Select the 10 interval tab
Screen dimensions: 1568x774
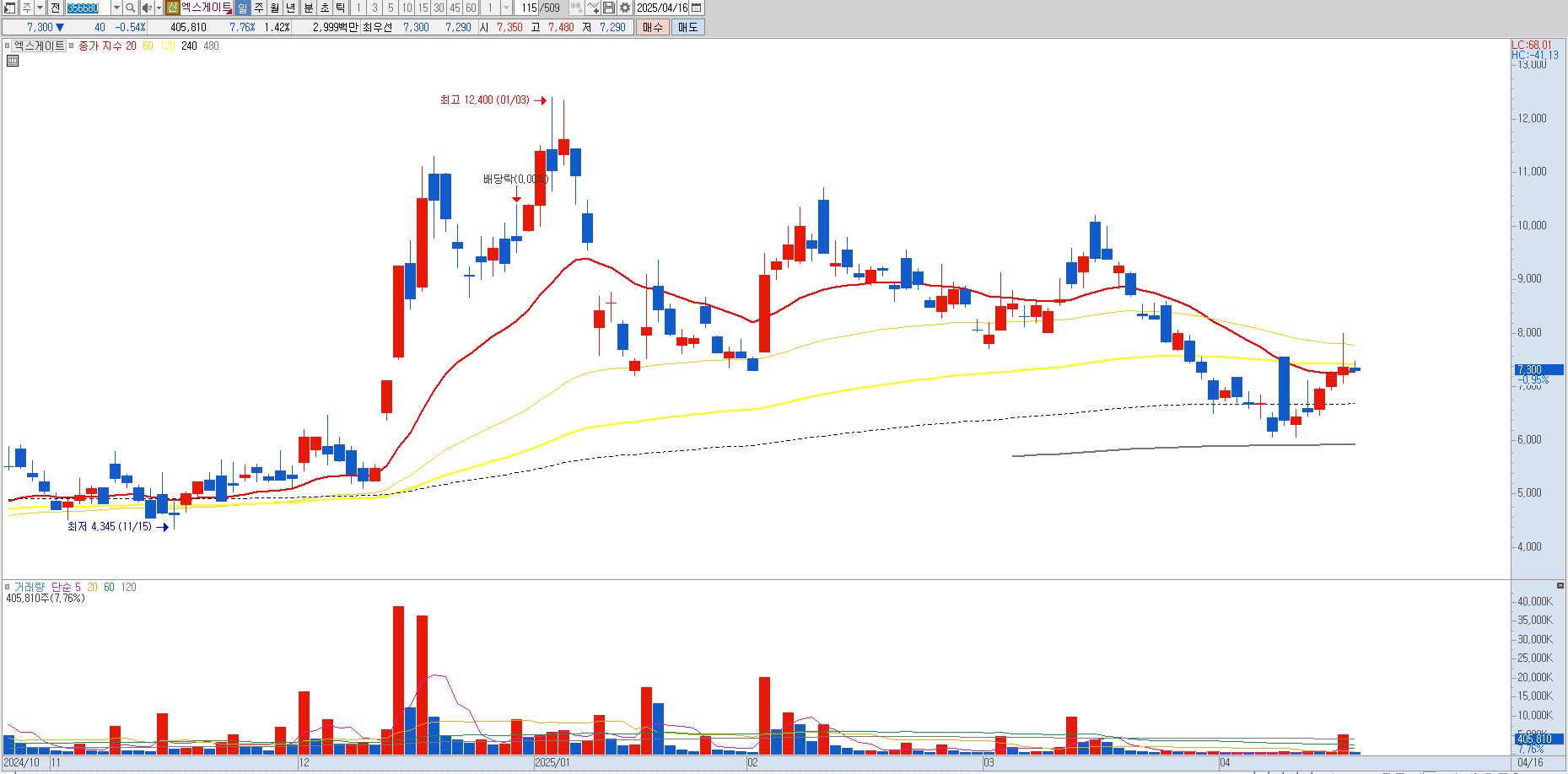pos(407,8)
